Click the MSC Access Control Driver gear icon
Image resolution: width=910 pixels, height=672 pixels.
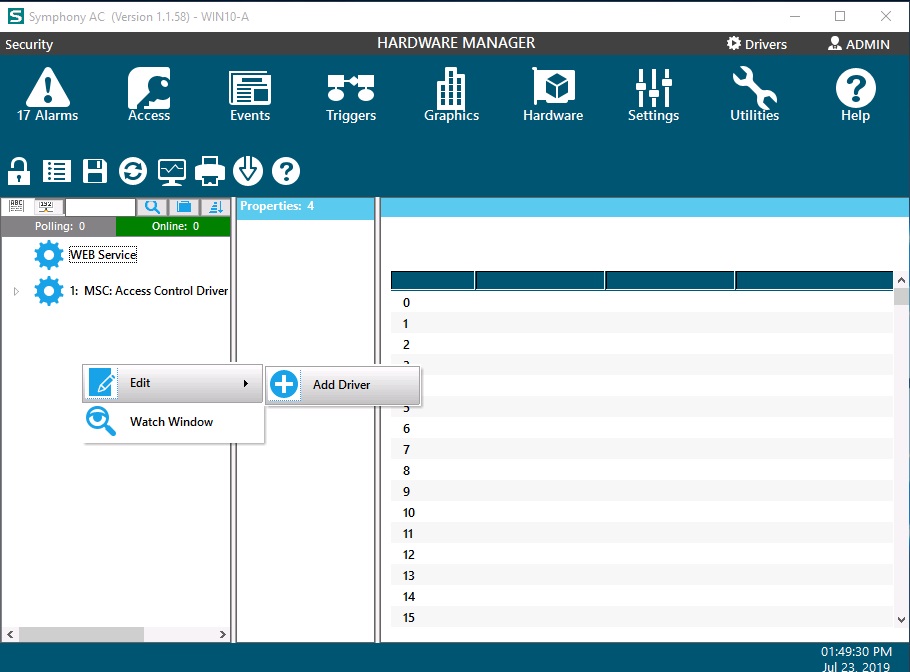pyautogui.click(x=49, y=291)
